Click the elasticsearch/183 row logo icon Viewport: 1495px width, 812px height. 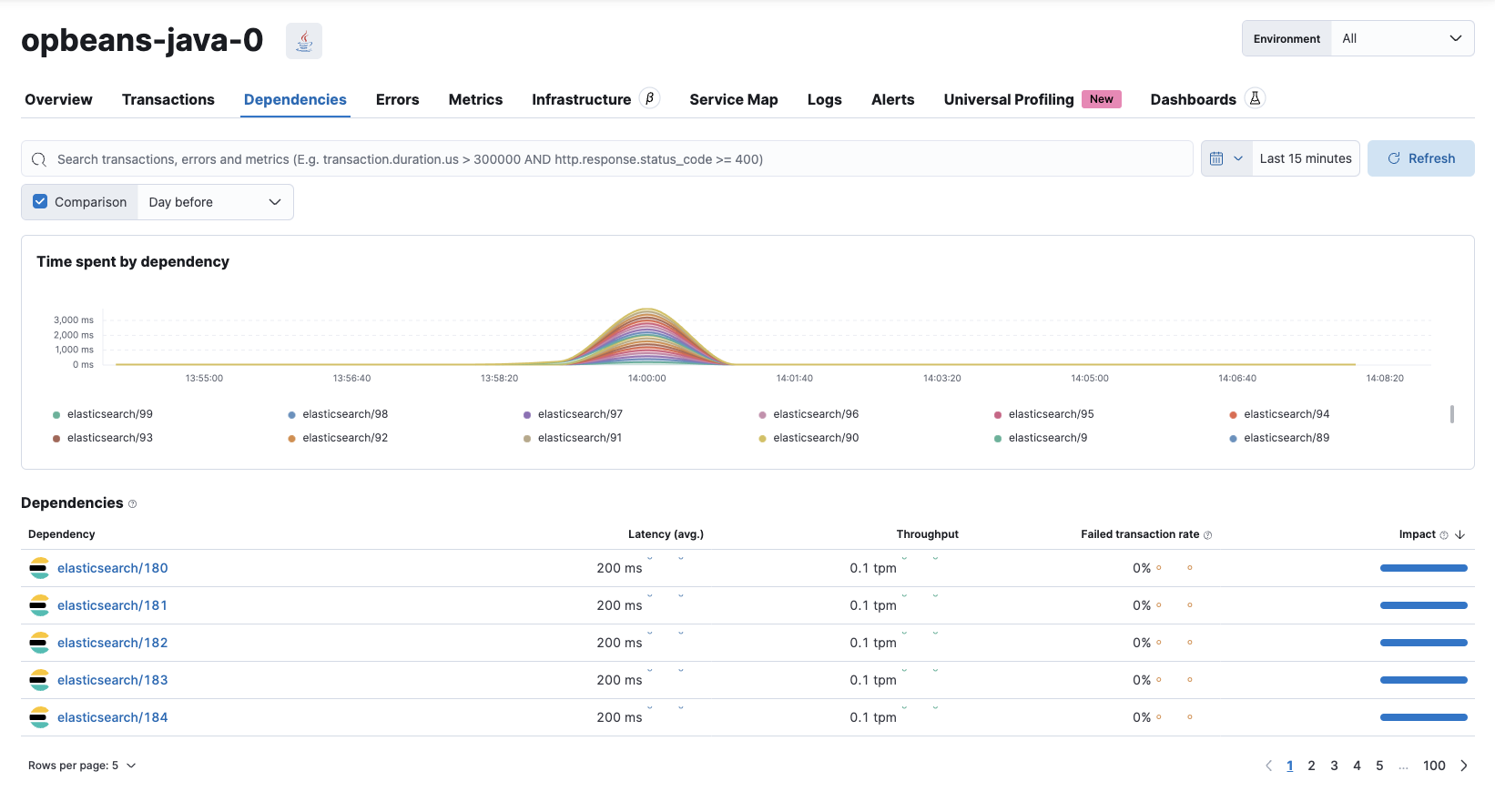coord(39,680)
